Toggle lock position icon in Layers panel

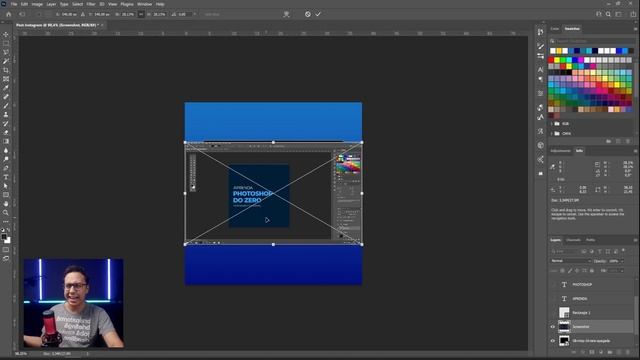(577, 271)
